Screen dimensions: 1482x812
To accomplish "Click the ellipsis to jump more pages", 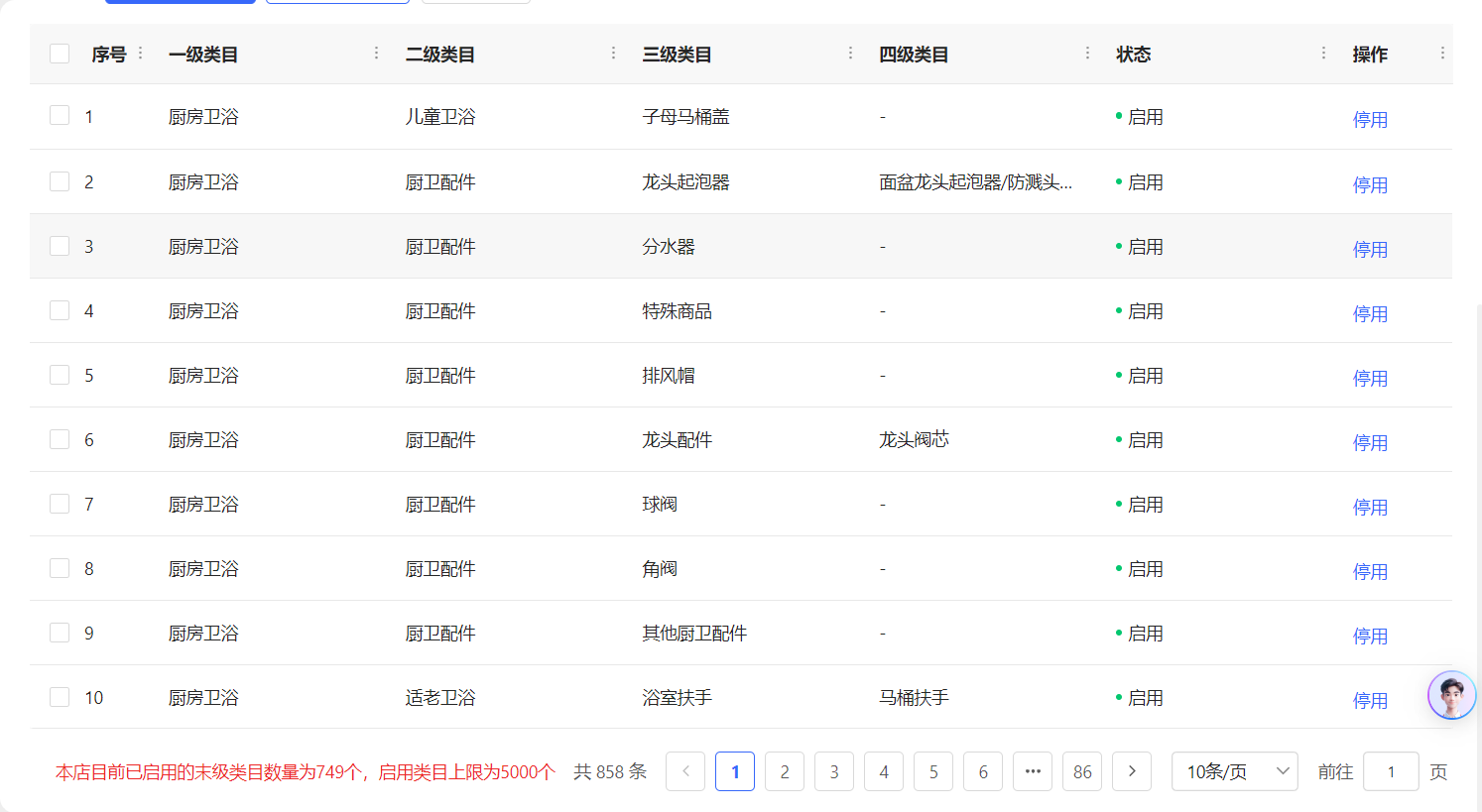I will [1033, 771].
